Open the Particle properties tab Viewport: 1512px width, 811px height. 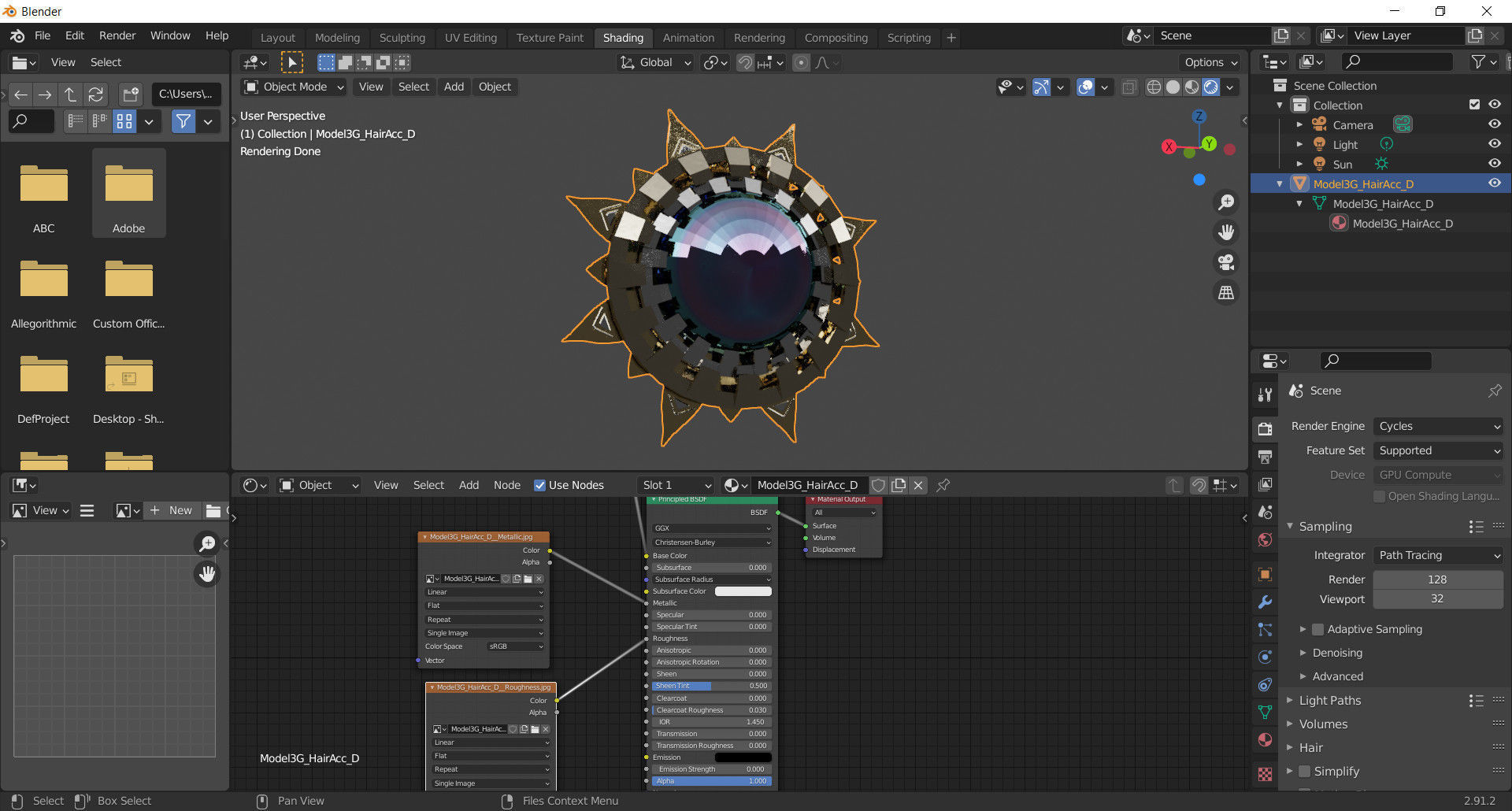1265,630
